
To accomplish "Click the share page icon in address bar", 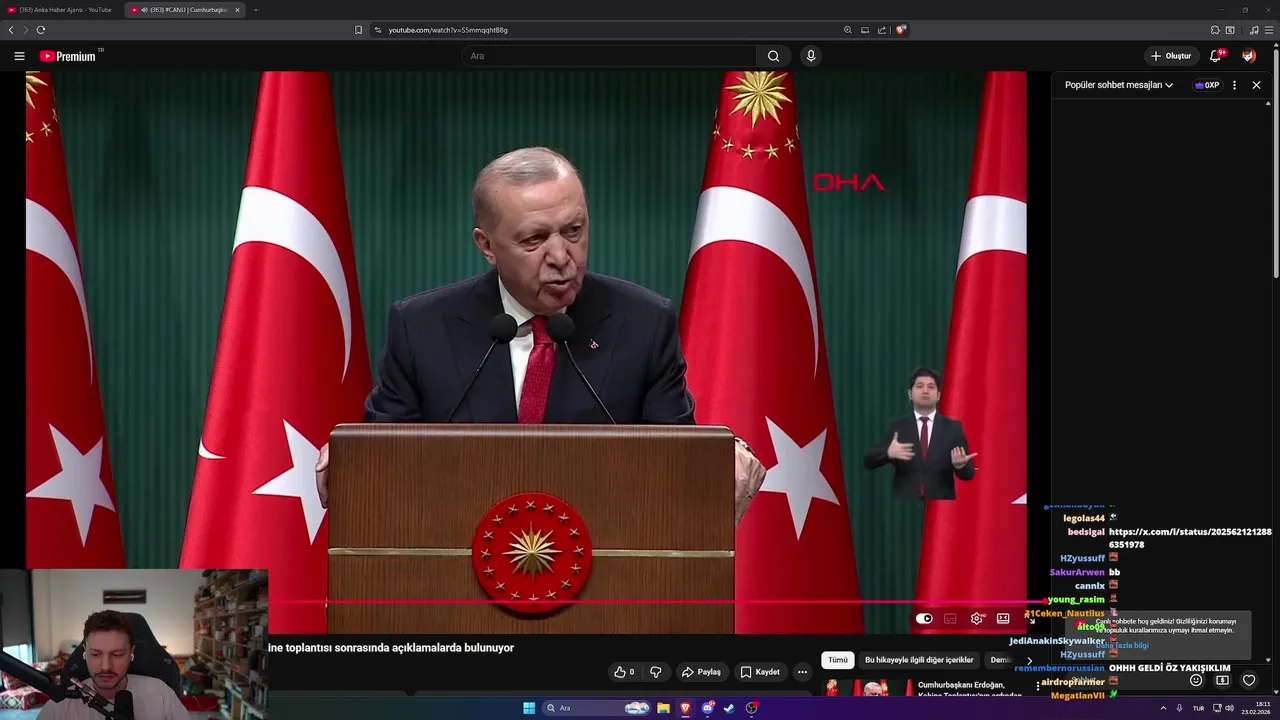I will [882, 30].
